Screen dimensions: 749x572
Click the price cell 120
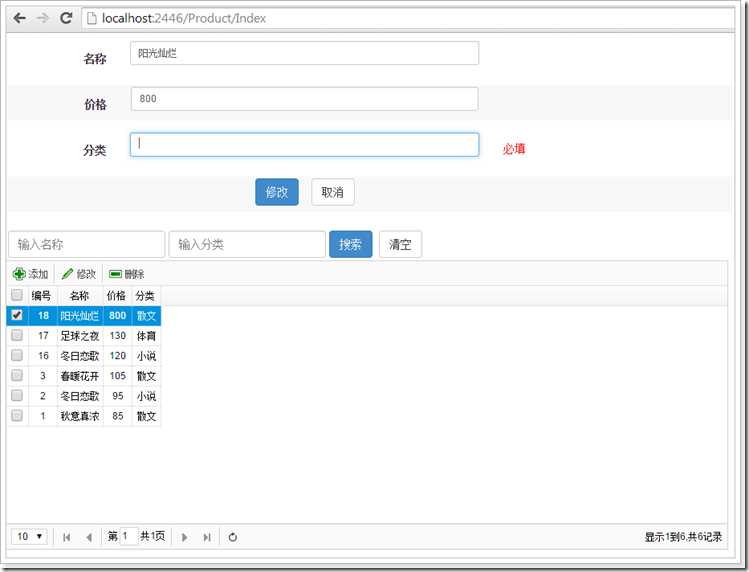click(x=118, y=356)
